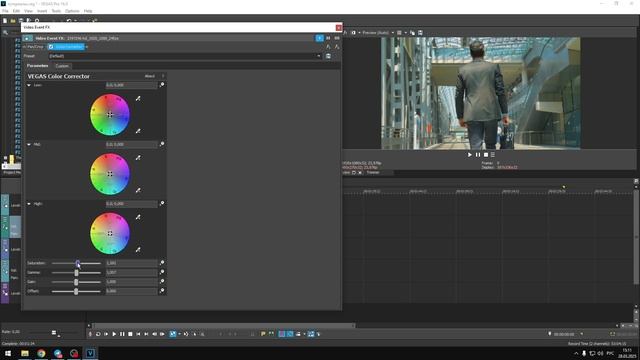
Task: Toggle animation for the Mid parameter
Action: pos(162,144)
